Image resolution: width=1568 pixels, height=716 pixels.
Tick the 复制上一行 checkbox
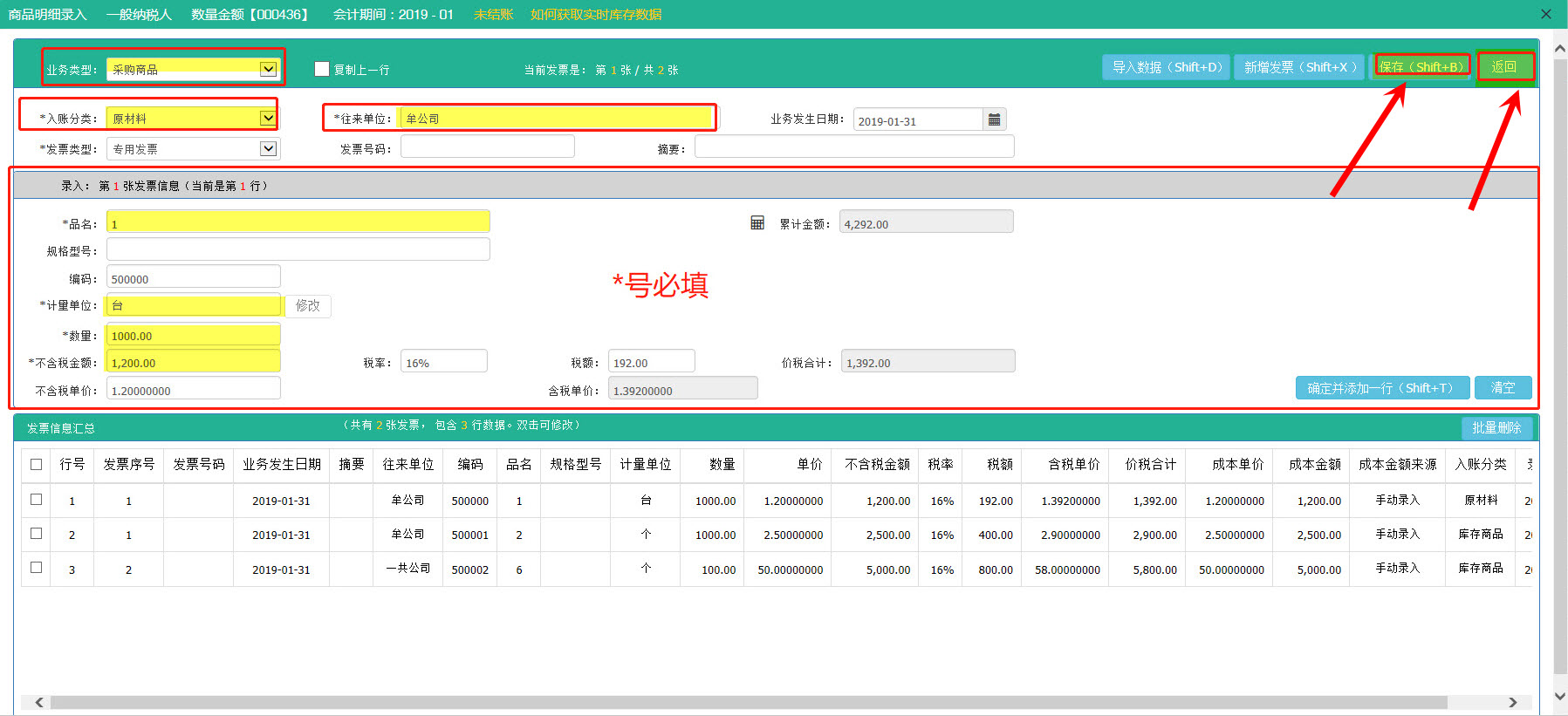point(322,69)
